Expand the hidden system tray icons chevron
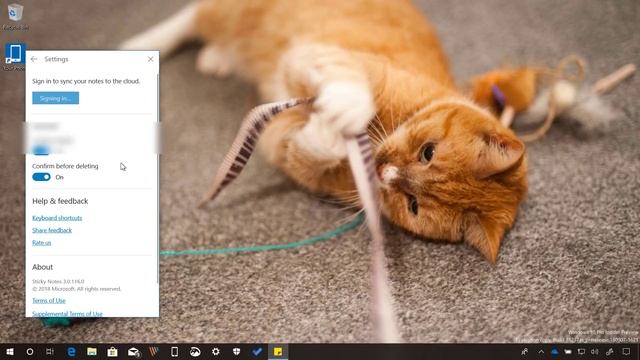Viewport: 640px width, 360px height. (541, 351)
